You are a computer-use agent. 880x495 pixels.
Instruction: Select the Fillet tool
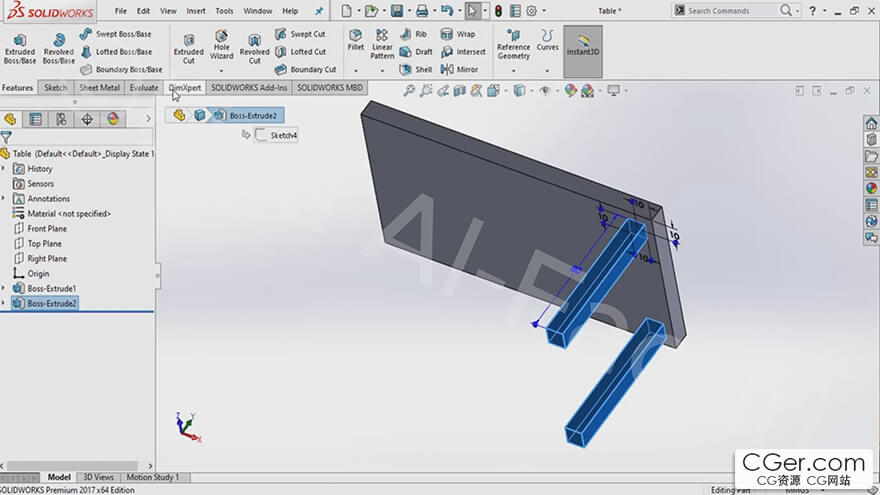355,40
